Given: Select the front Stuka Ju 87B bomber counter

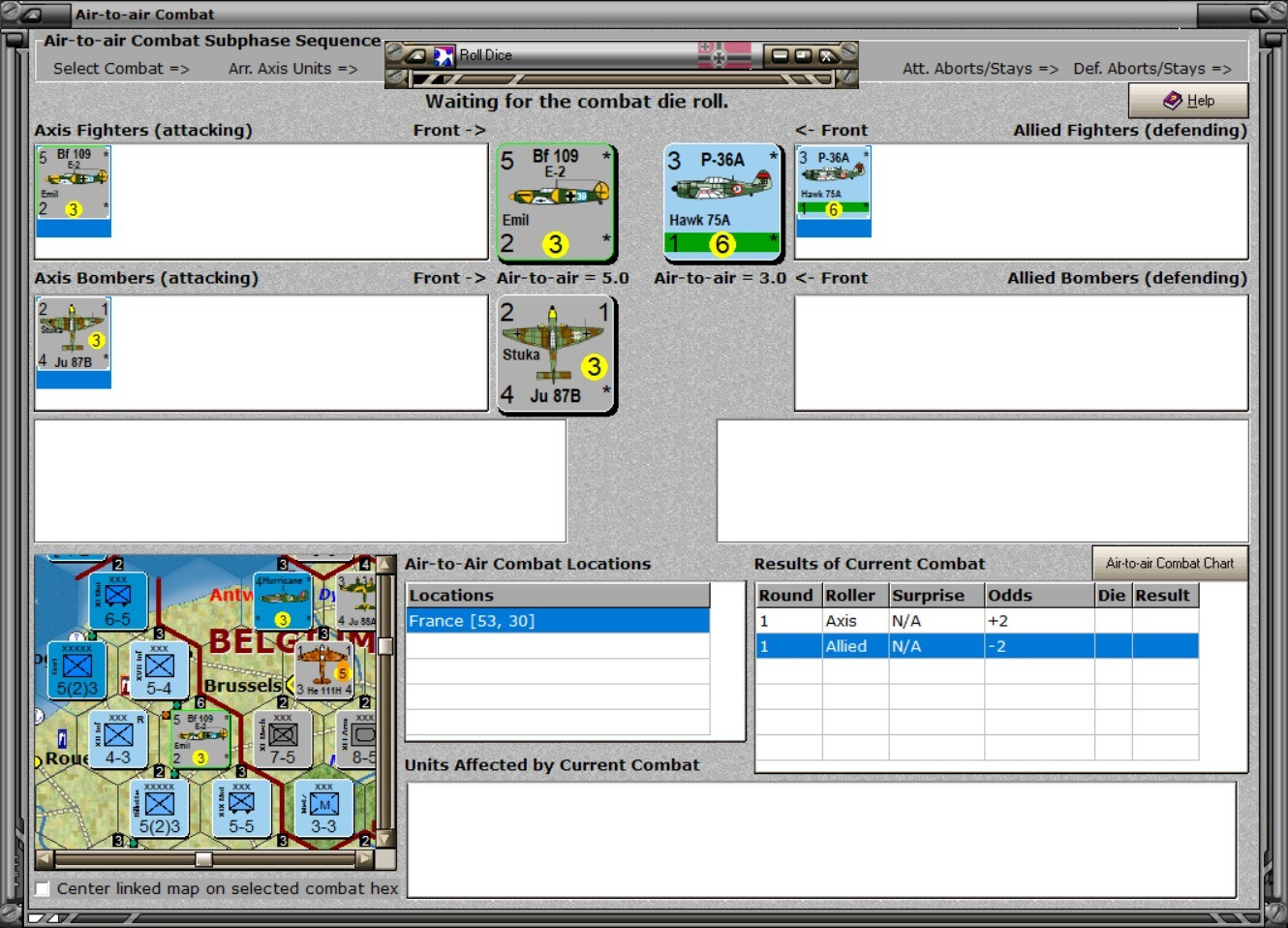Looking at the screenshot, I should point(557,355).
